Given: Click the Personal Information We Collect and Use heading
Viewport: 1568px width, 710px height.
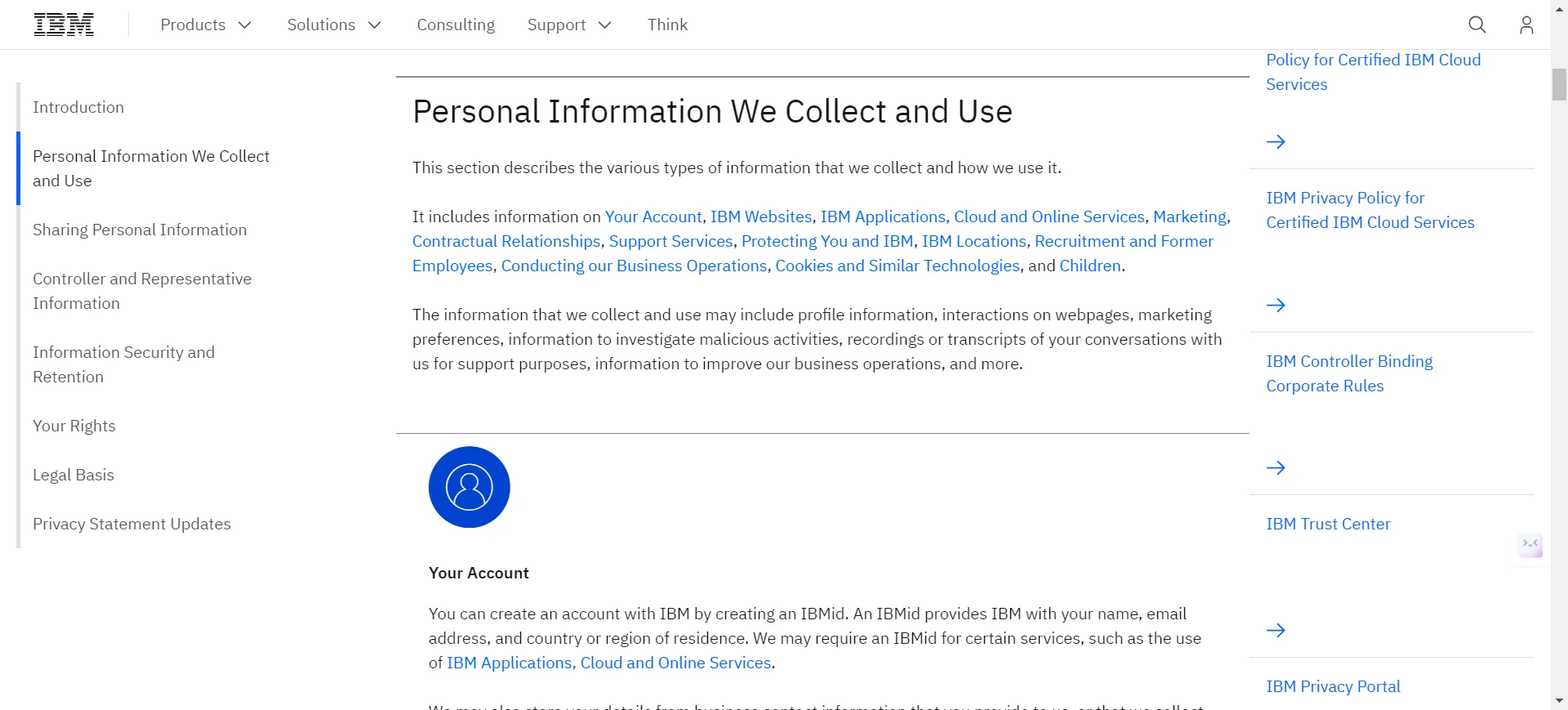Looking at the screenshot, I should point(712,111).
